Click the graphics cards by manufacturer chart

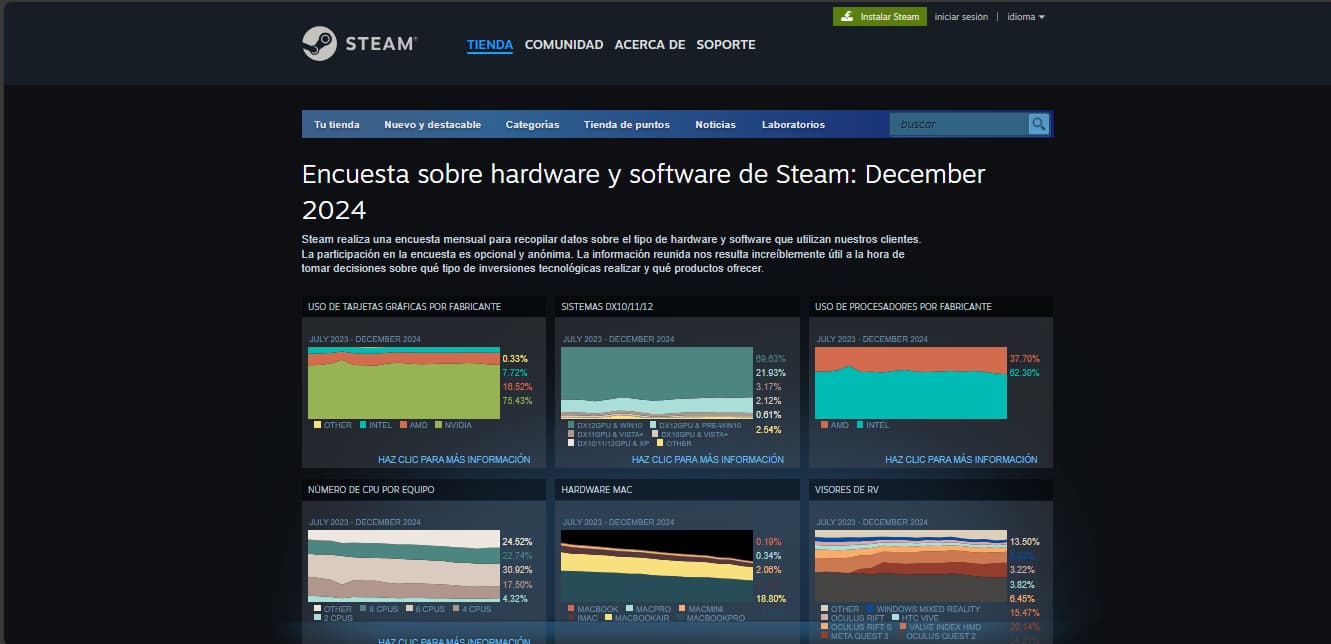pyautogui.click(x=403, y=382)
